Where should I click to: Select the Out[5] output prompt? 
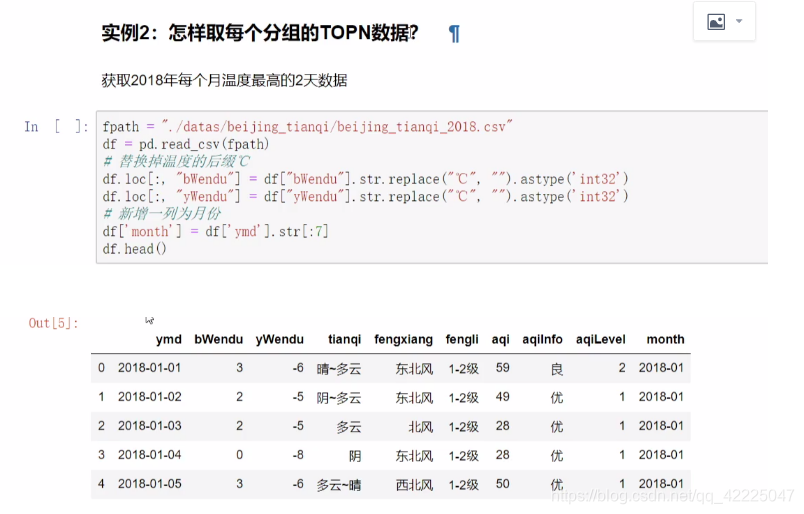[x=53, y=323]
